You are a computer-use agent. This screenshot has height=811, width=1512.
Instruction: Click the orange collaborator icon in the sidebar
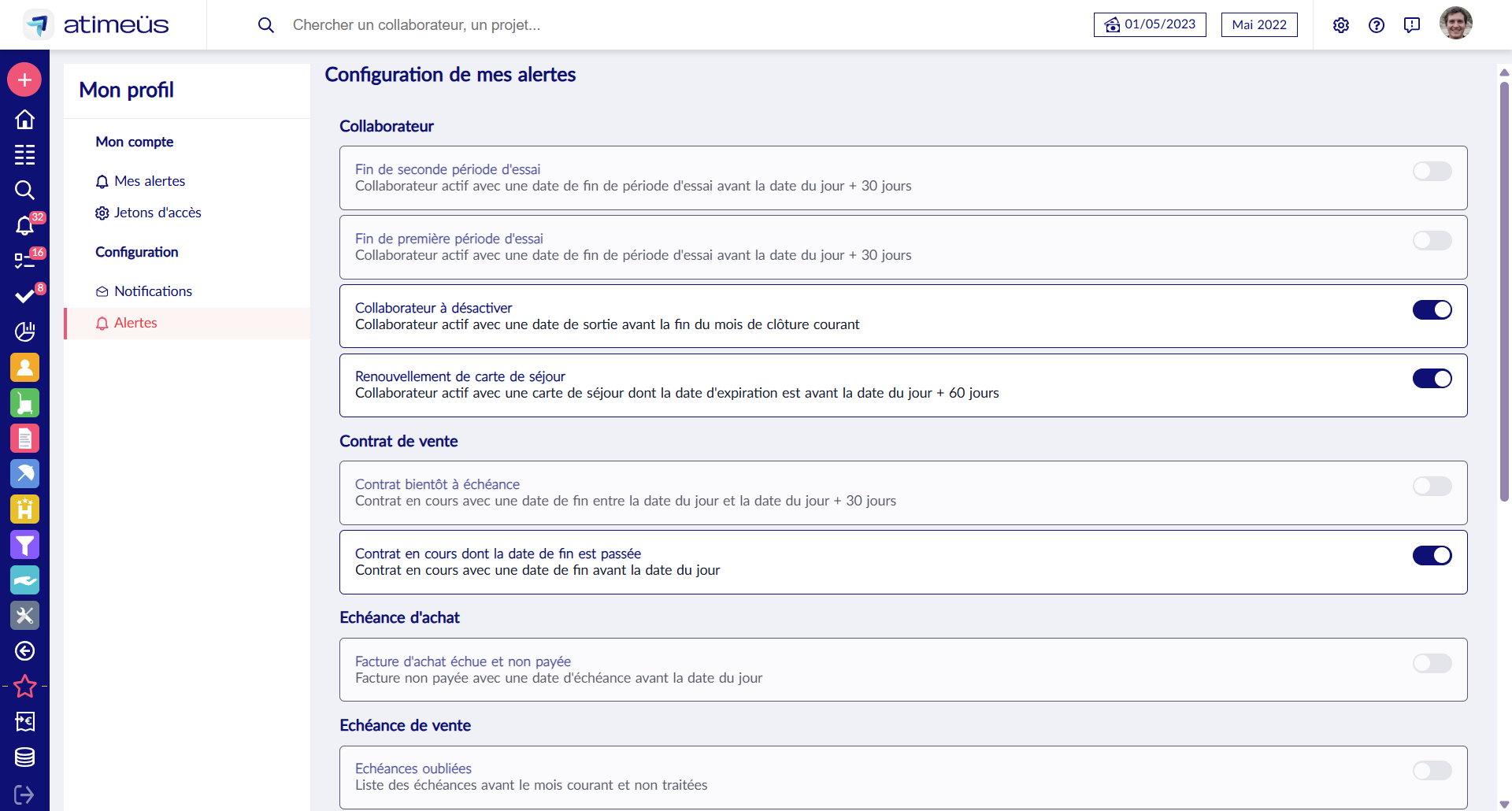pyautogui.click(x=24, y=368)
